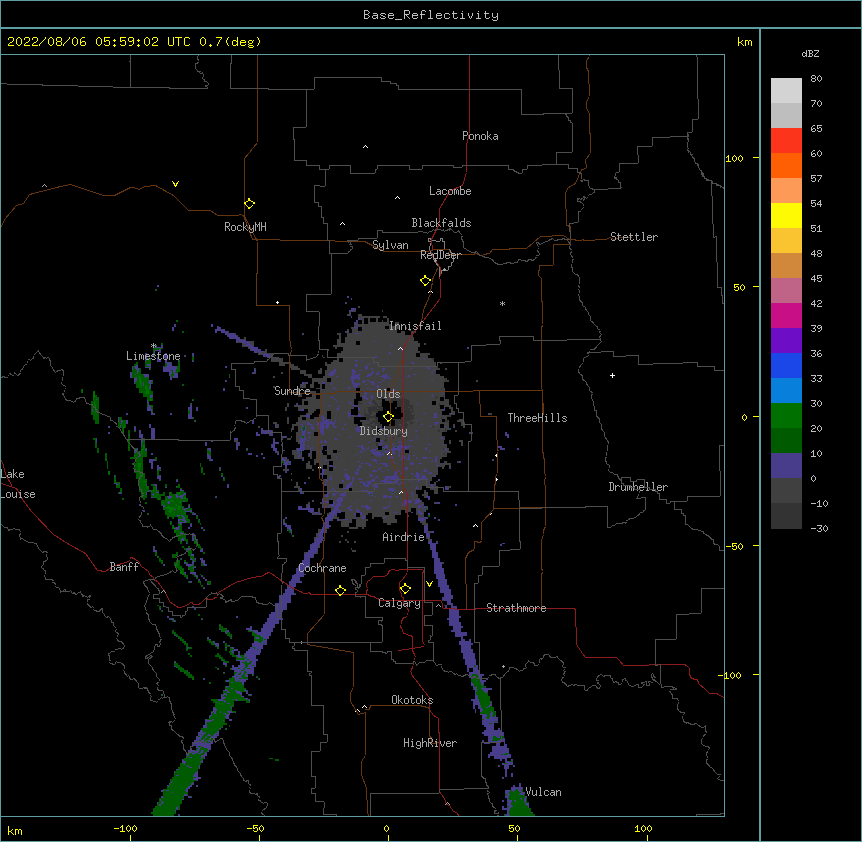Pick the magenta 39-42 dBZ legend swatch

click(786, 315)
